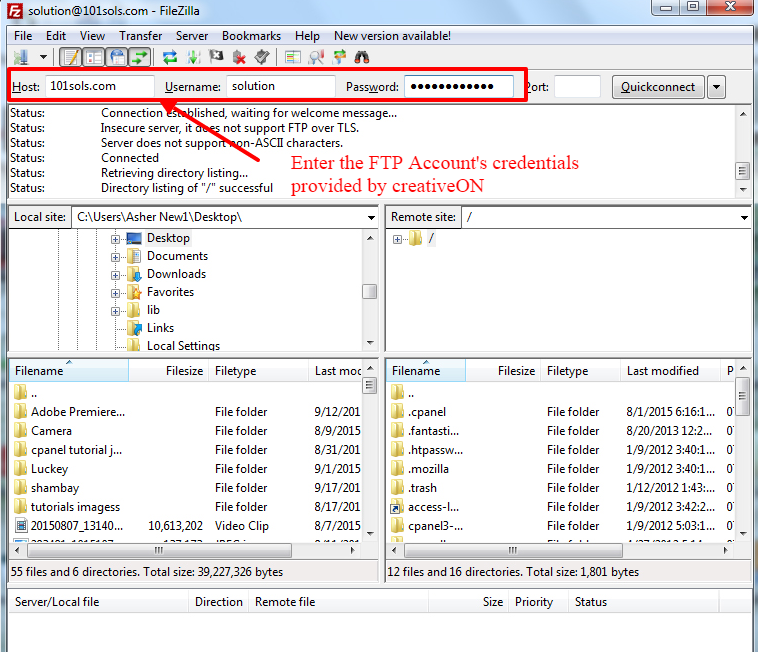This screenshot has height=652, width=758.
Task: Sort remote files by Filename column
Action: 426,371
